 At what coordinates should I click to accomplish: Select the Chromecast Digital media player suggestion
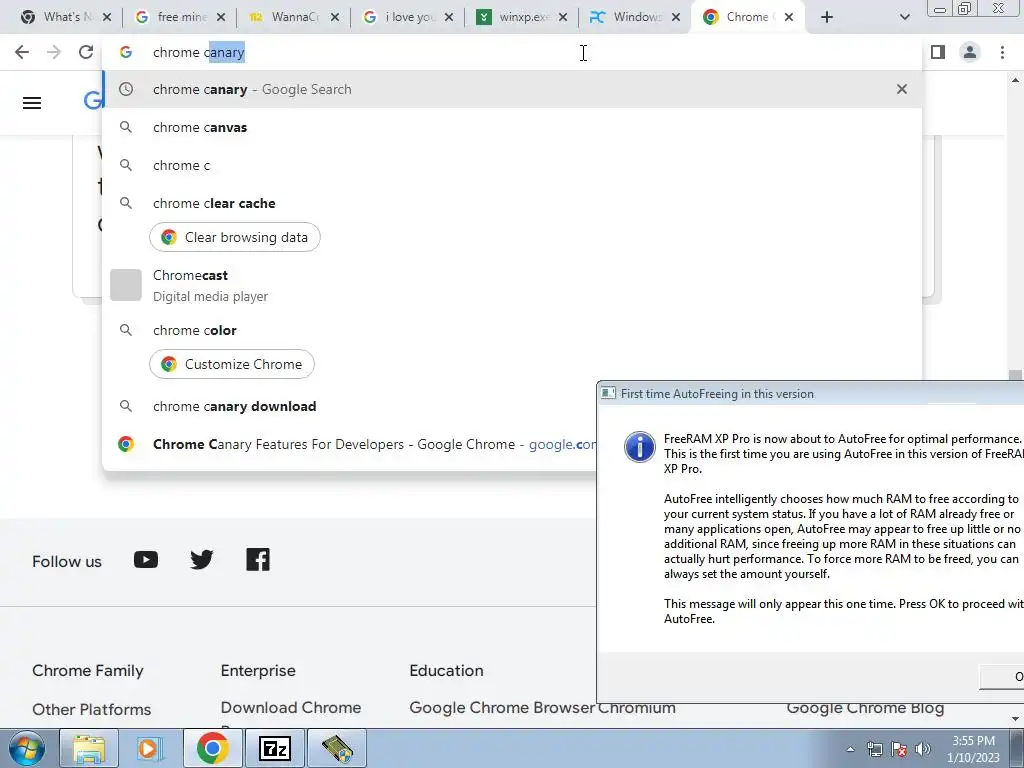click(513, 285)
